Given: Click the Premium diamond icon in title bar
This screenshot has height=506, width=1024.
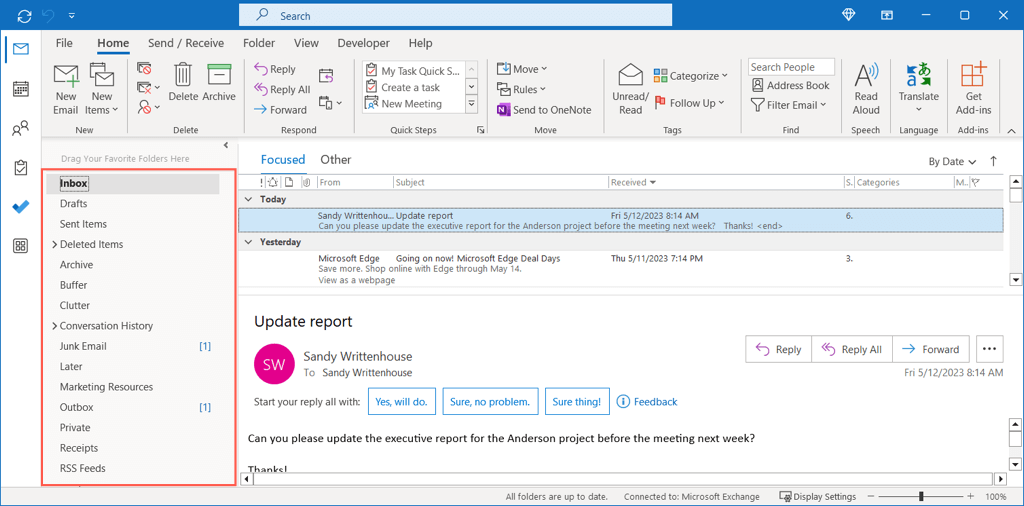Looking at the screenshot, I should [848, 15].
